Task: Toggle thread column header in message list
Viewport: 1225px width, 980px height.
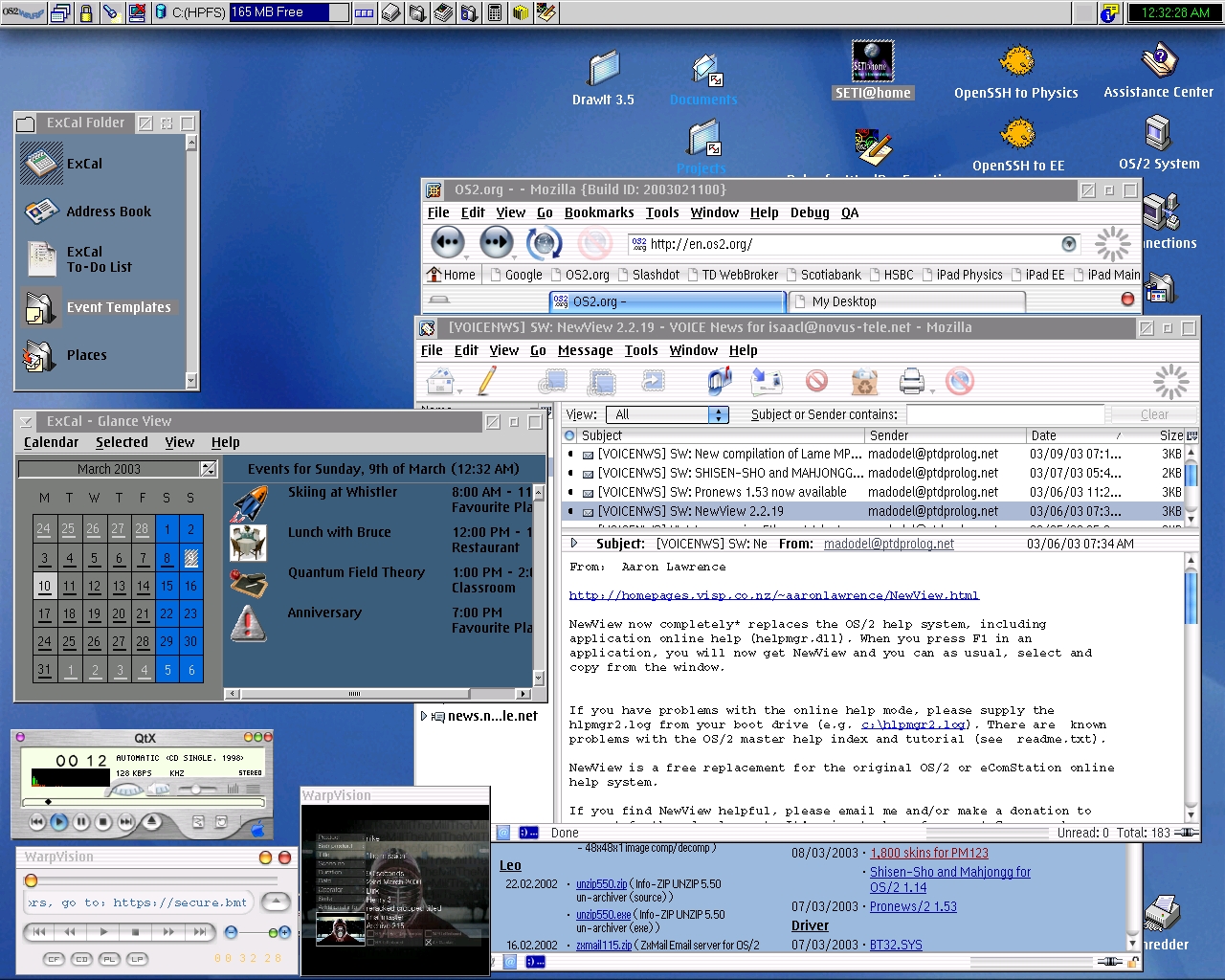Action: click(569, 435)
